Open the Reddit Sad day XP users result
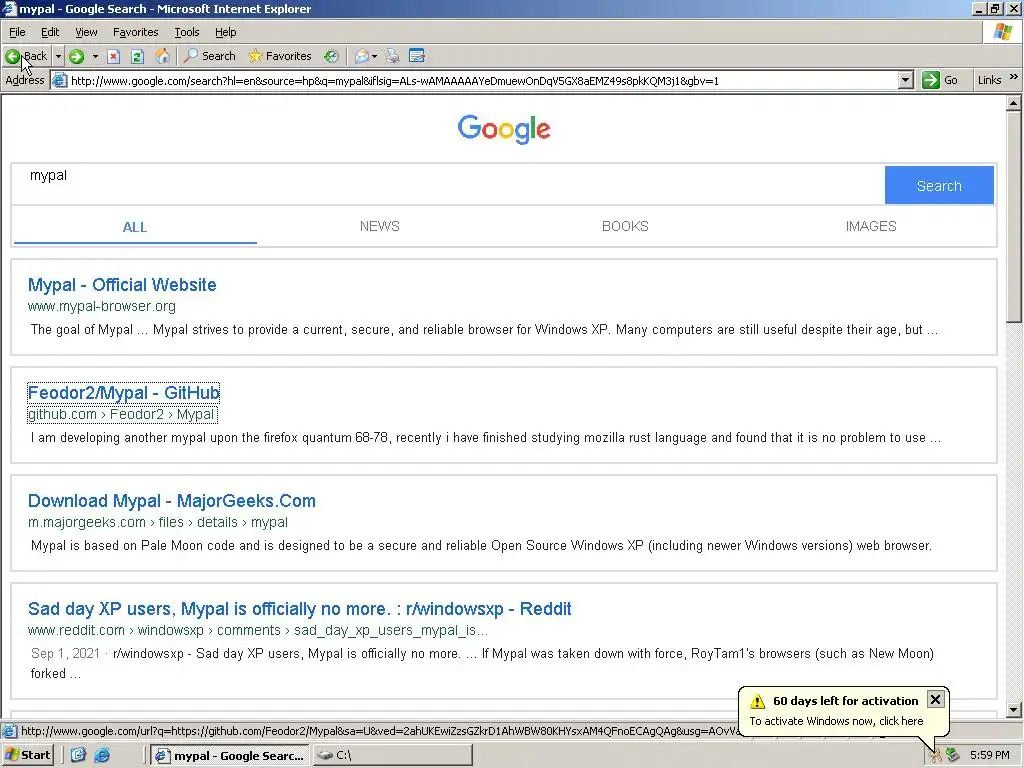This screenshot has height=768, width=1024. 300,609
